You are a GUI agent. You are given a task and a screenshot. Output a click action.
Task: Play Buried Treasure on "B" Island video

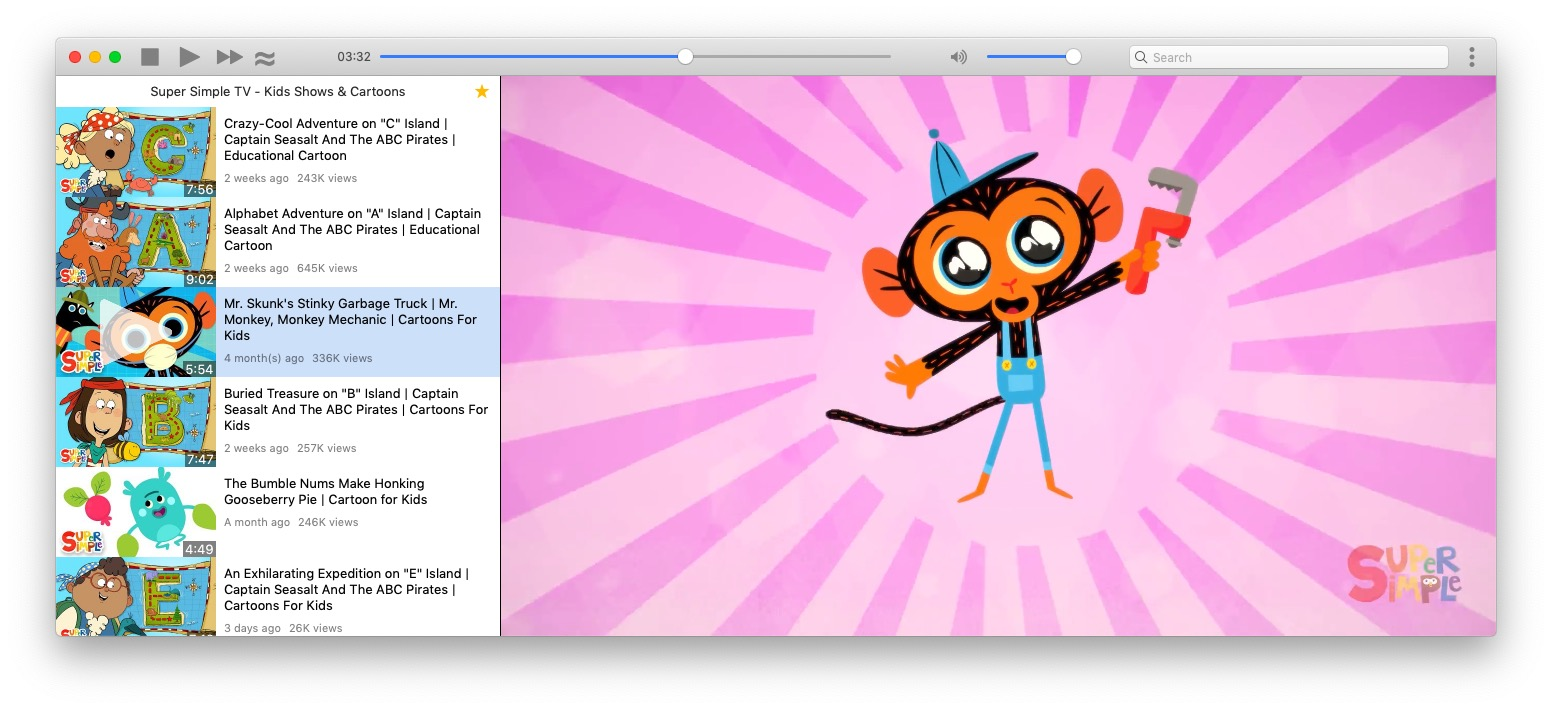pos(355,409)
